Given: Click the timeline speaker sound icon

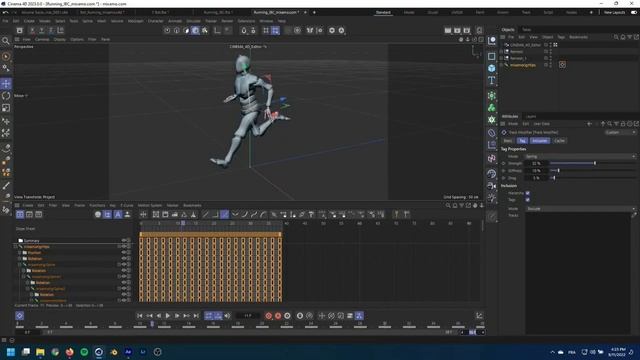Looking at the screenshot, I should pos(227,316).
